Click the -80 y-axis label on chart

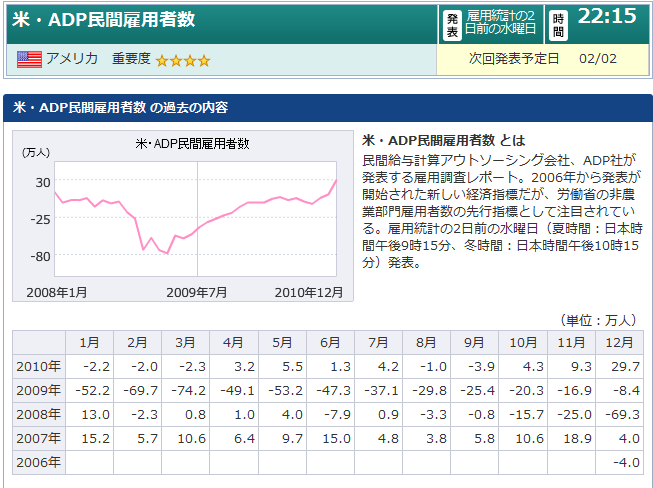tap(40, 256)
